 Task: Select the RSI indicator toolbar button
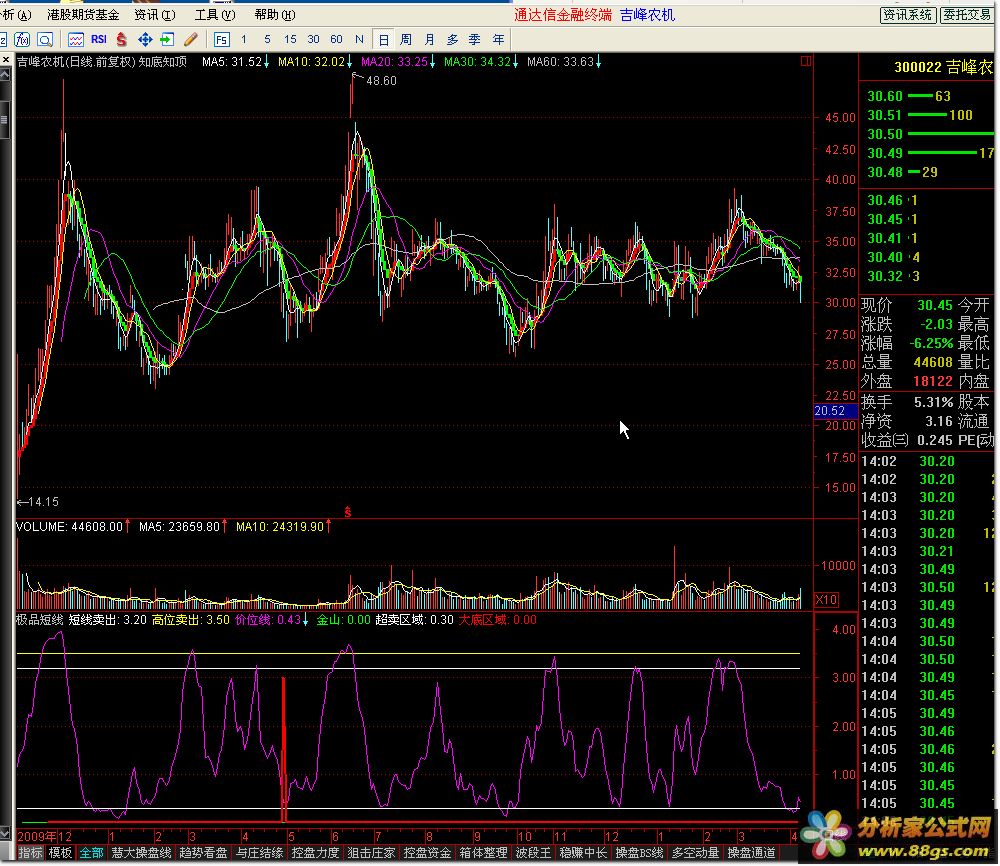point(99,40)
